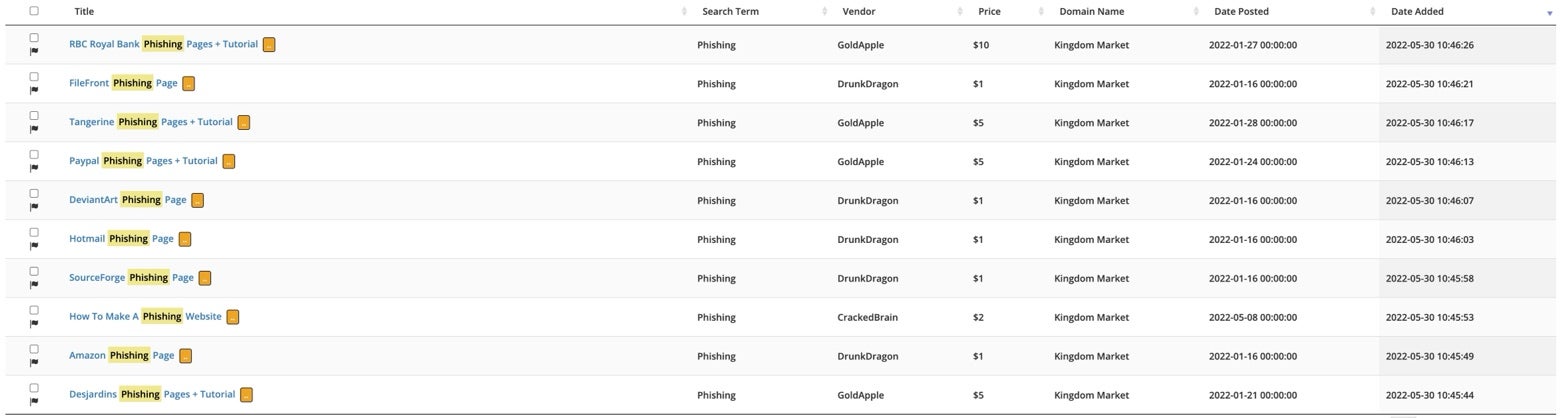Click the orange badge beside FileFront Phishing Page
Screen dimensions: 1561x418
[189, 84]
